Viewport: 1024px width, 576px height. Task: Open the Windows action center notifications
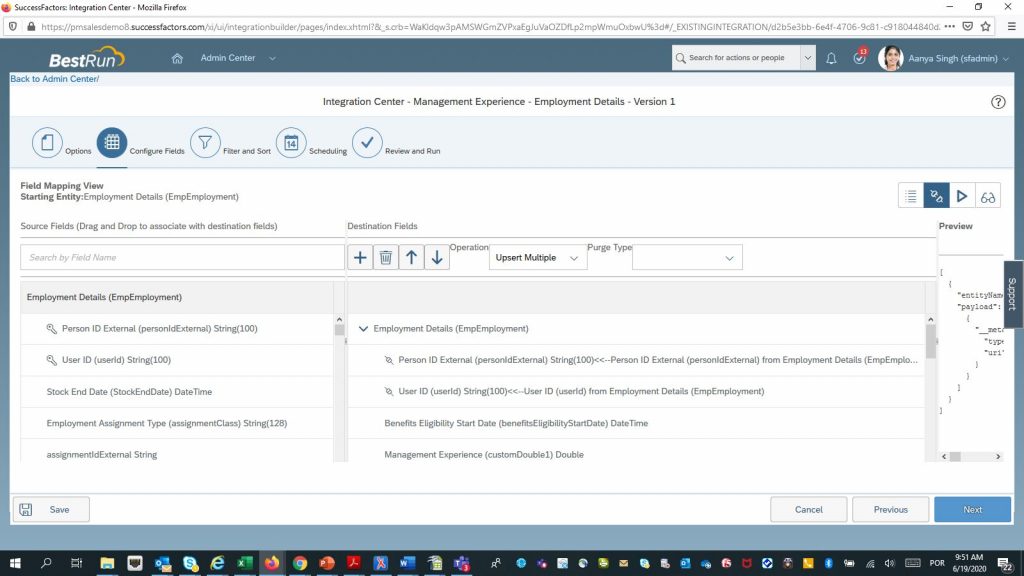[1004, 563]
